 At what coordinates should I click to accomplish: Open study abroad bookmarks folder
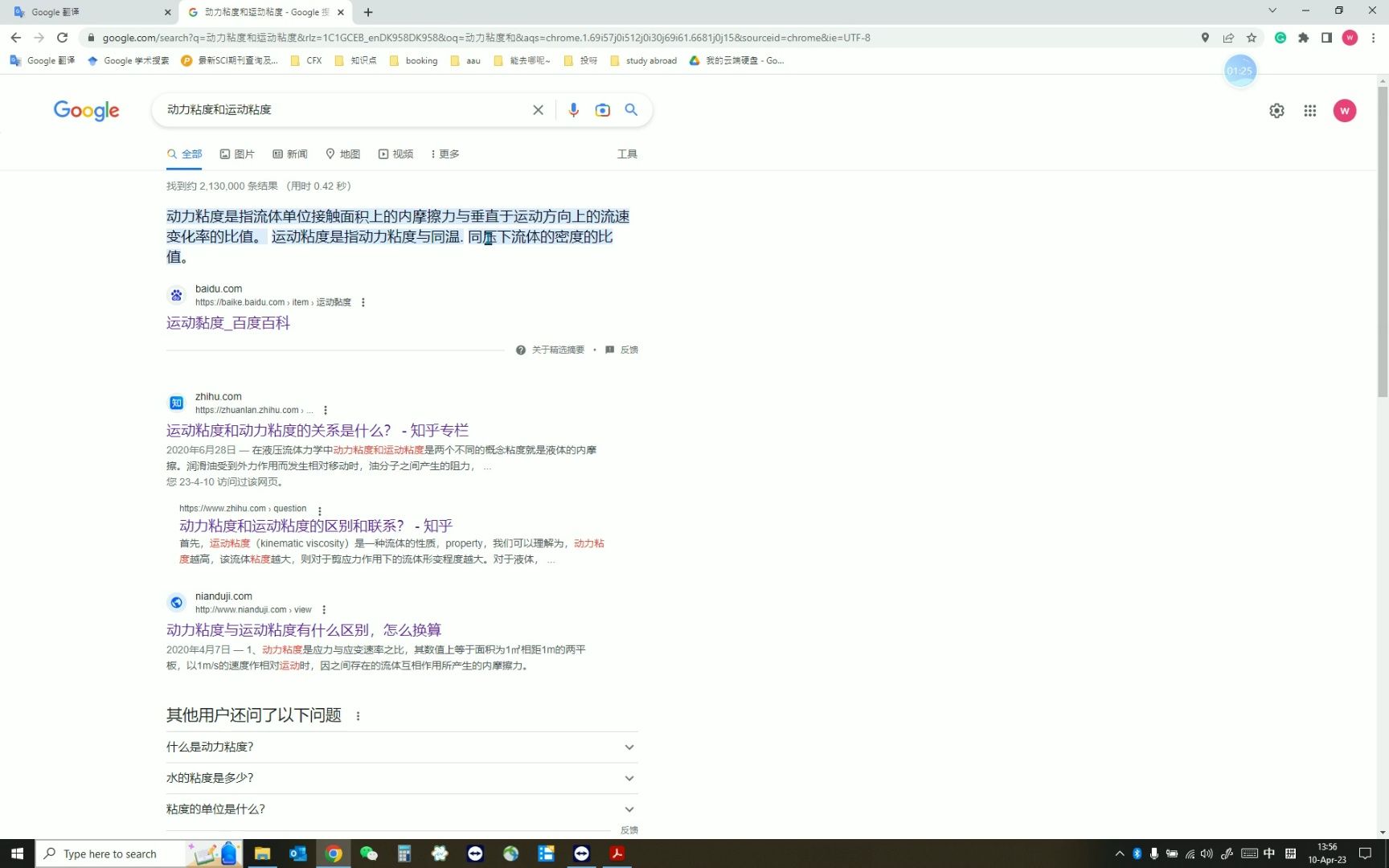pos(643,60)
